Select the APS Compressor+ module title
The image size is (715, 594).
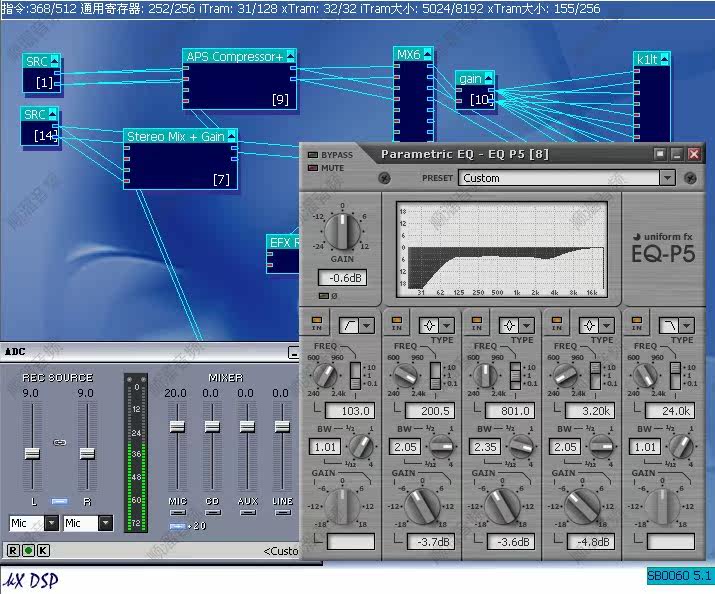point(234,57)
